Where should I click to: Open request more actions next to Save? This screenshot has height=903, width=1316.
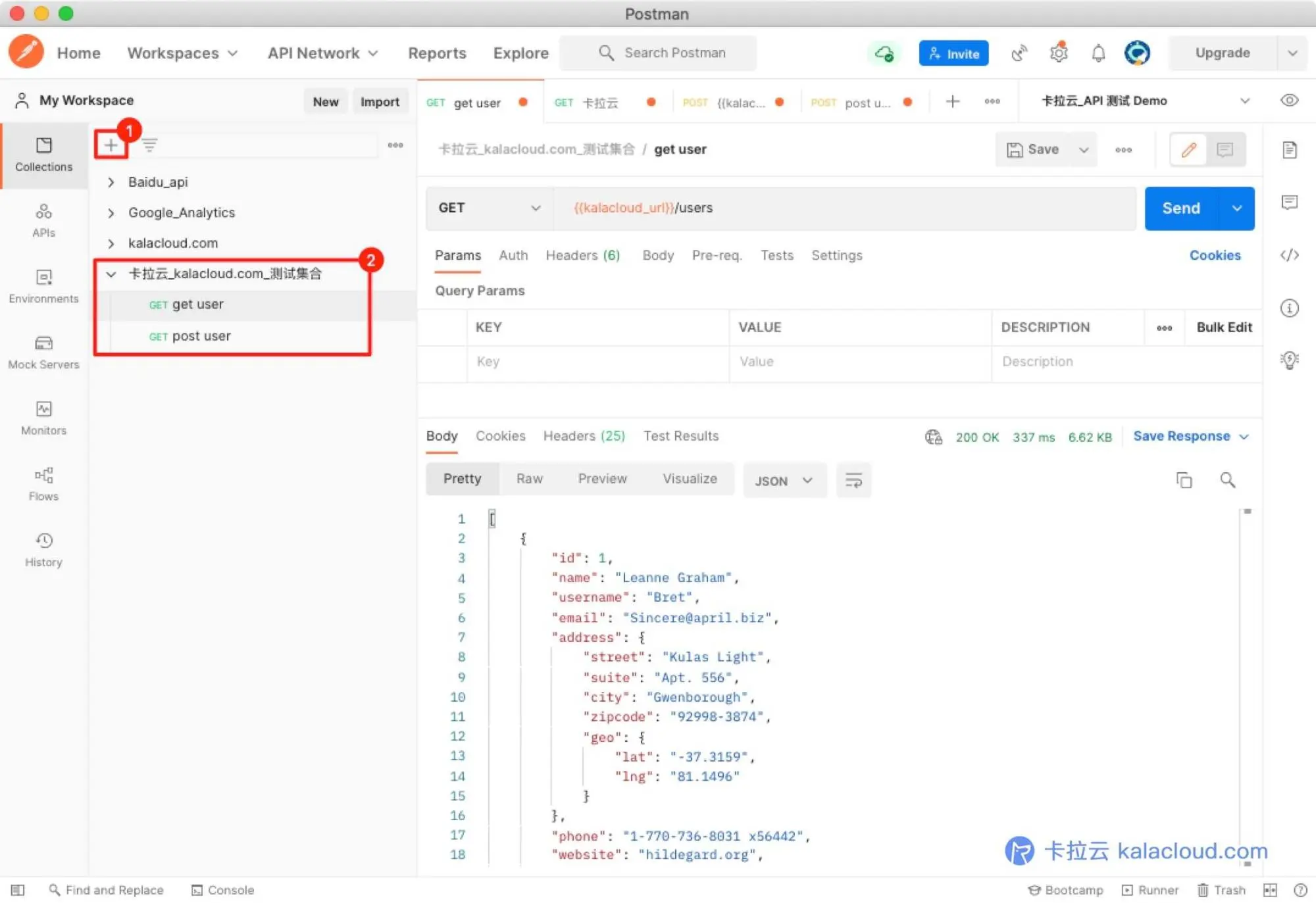[x=1123, y=150]
